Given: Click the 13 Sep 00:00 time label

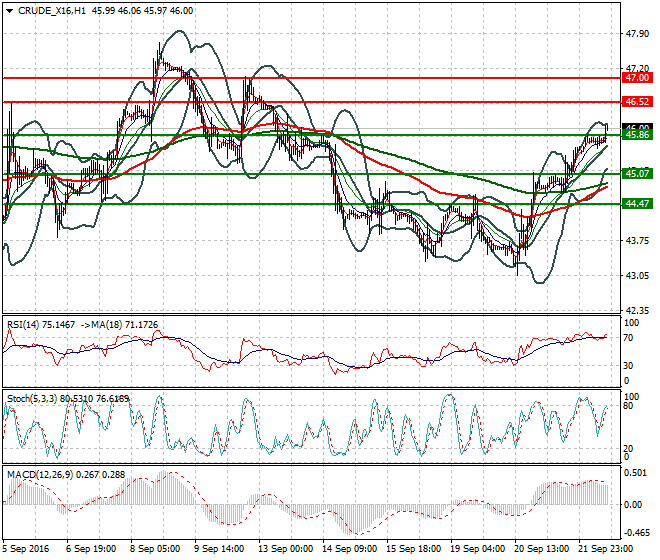Looking at the screenshot, I should (287, 549).
